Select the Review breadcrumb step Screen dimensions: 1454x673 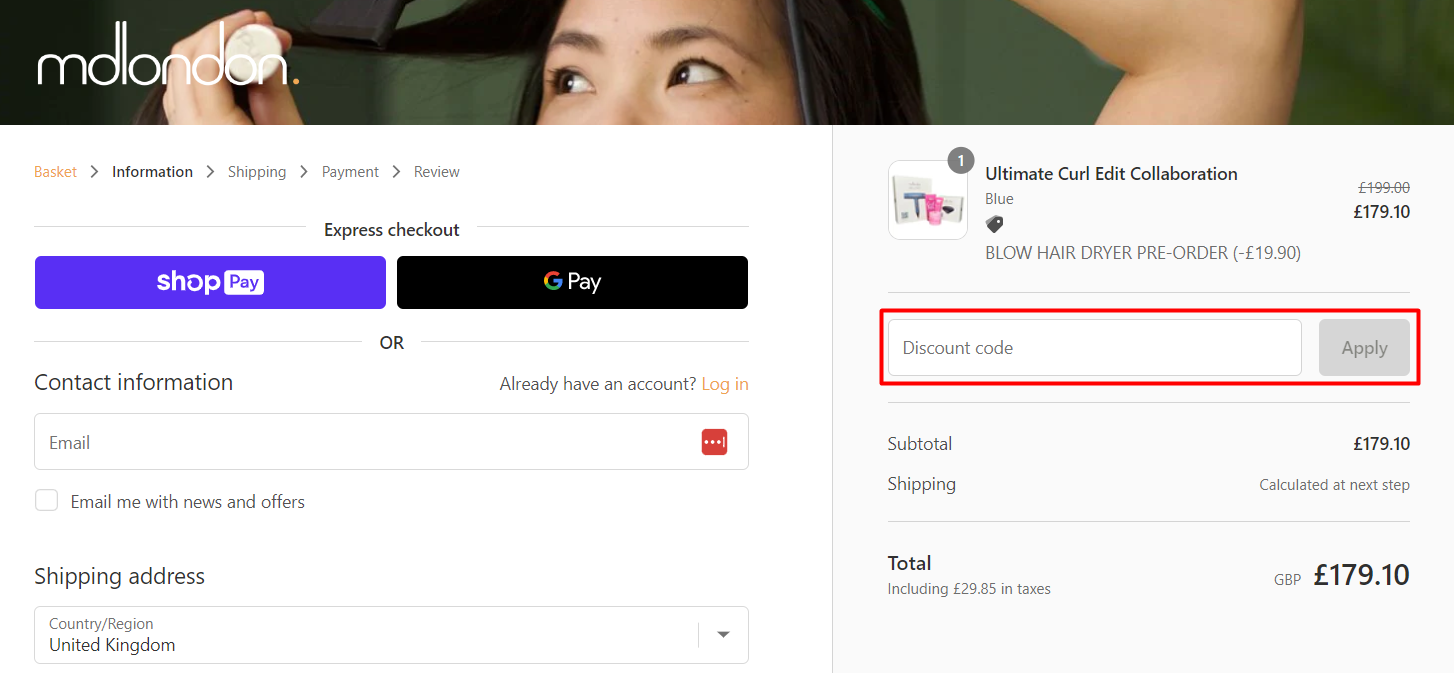coord(437,172)
